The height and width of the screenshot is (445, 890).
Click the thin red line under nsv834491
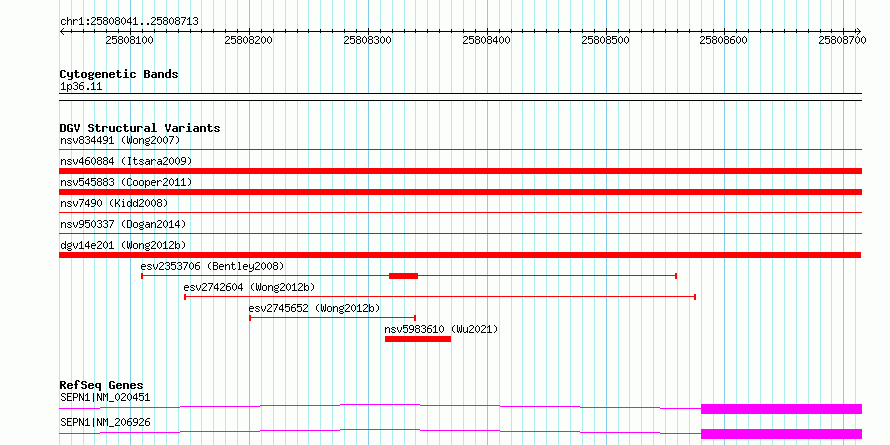(x=460, y=150)
